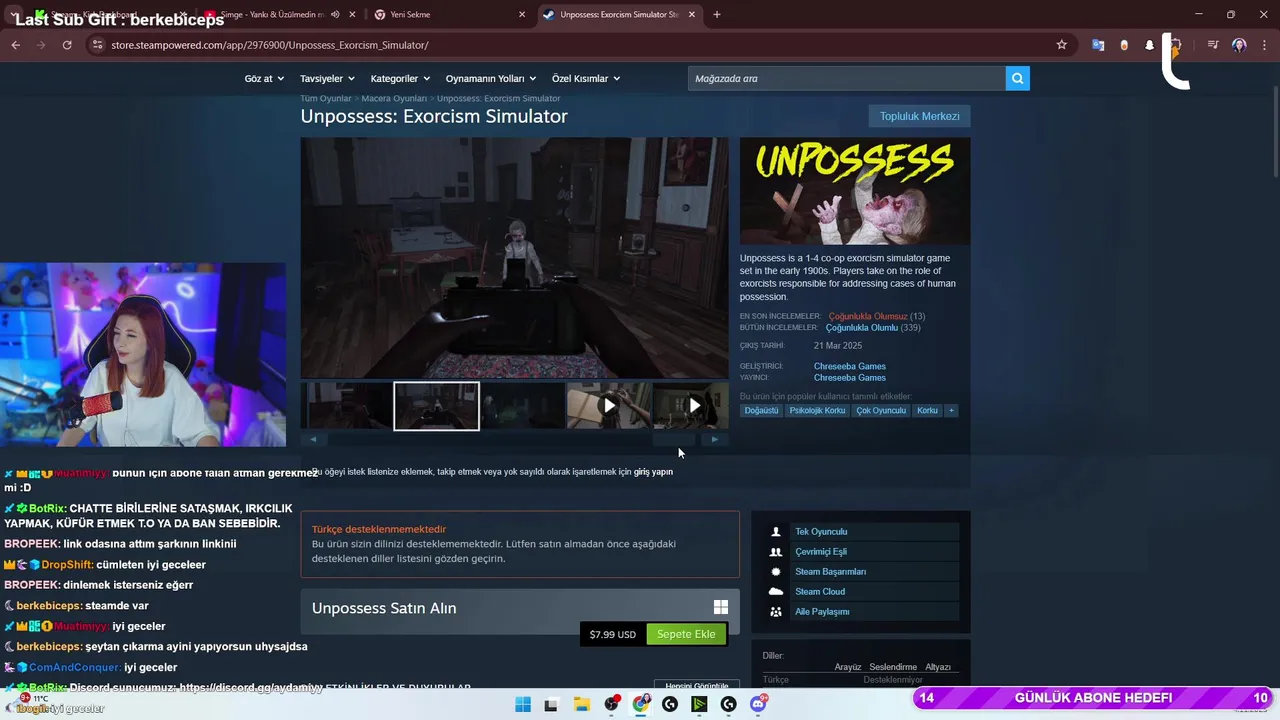Select the Doğaüstü tag
The width and height of the screenshot is (1280, 720).
pos(761,410)
